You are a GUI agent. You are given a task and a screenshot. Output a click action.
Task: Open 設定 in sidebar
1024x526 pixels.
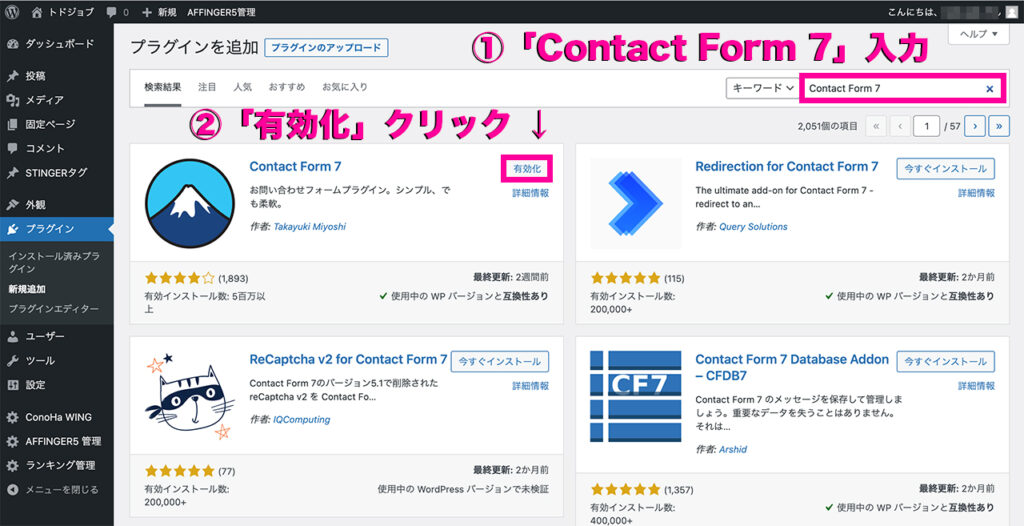click(x=57, y=385)
